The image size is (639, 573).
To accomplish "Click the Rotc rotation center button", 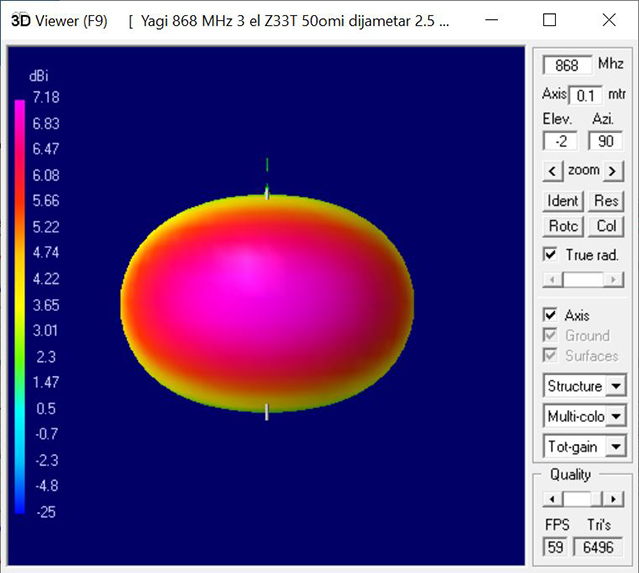I will (x=563, y=226).
